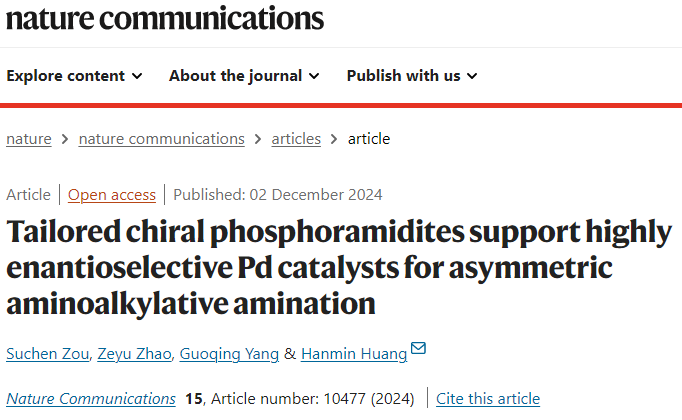Open the About the journal menu label
The width and height of the screenshot is (682, 420).
[x=235, y=76]
